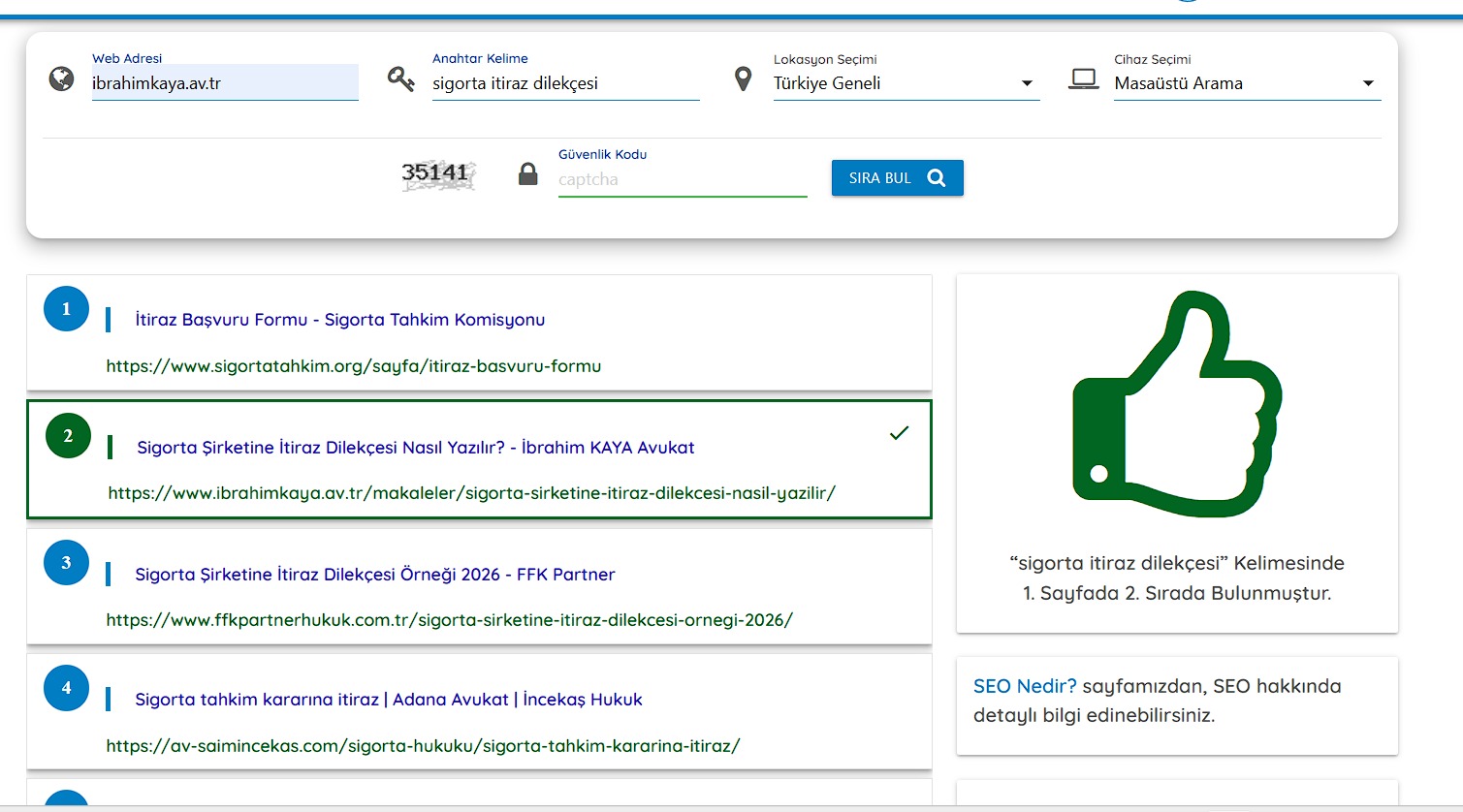Focus the Web Adresi input field
The image size is (1463, 812).
pos(224,83)
